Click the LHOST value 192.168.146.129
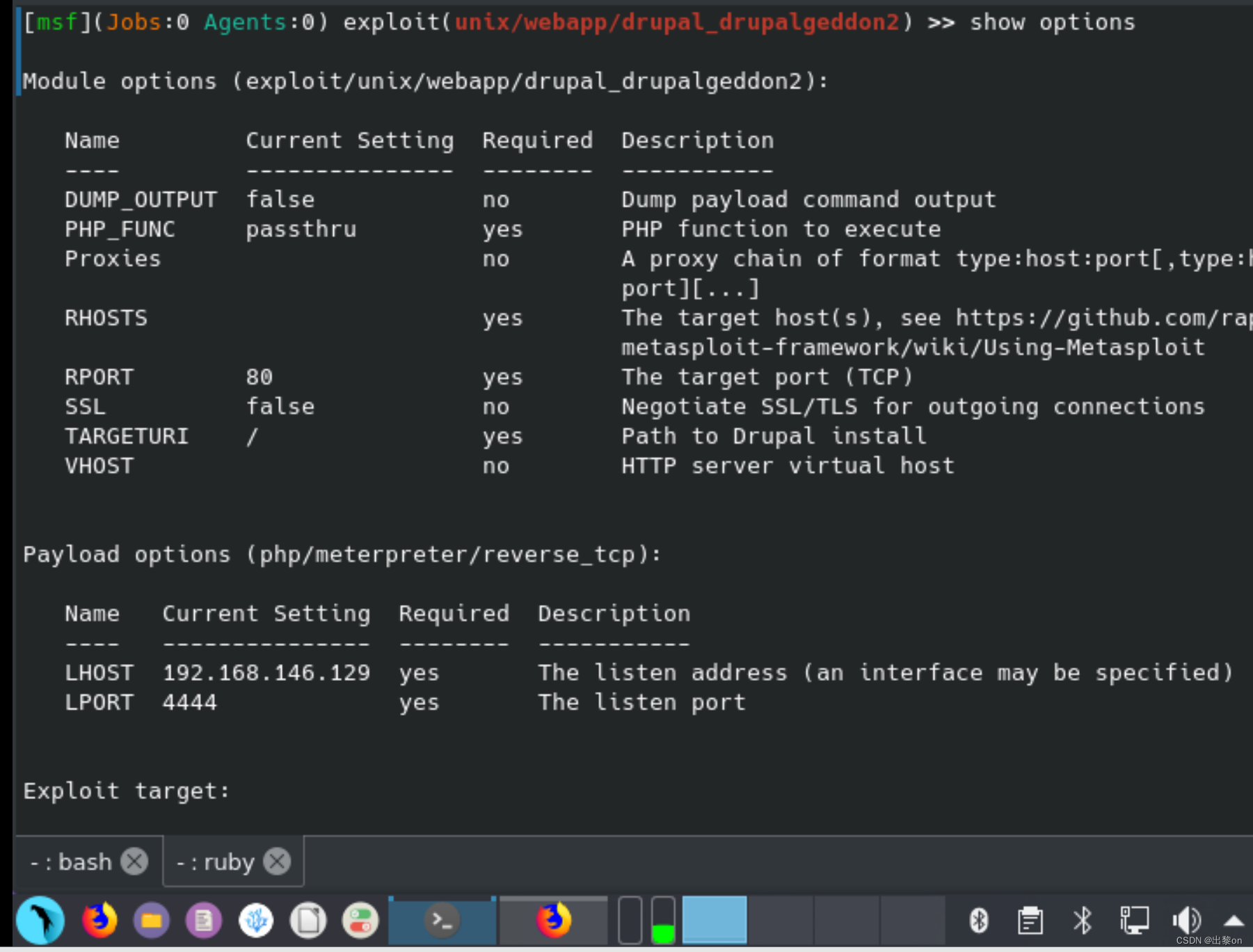 (266, 672)
